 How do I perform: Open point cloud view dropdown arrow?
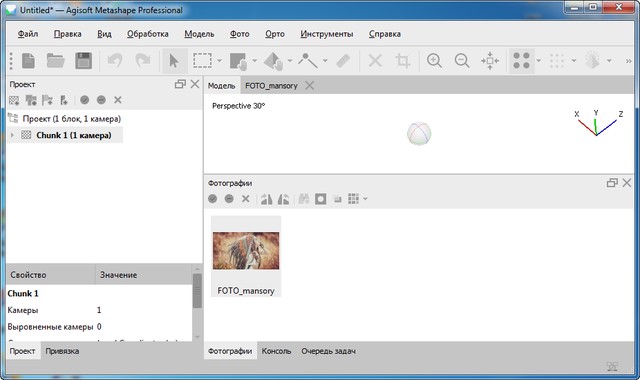(539, 61)
